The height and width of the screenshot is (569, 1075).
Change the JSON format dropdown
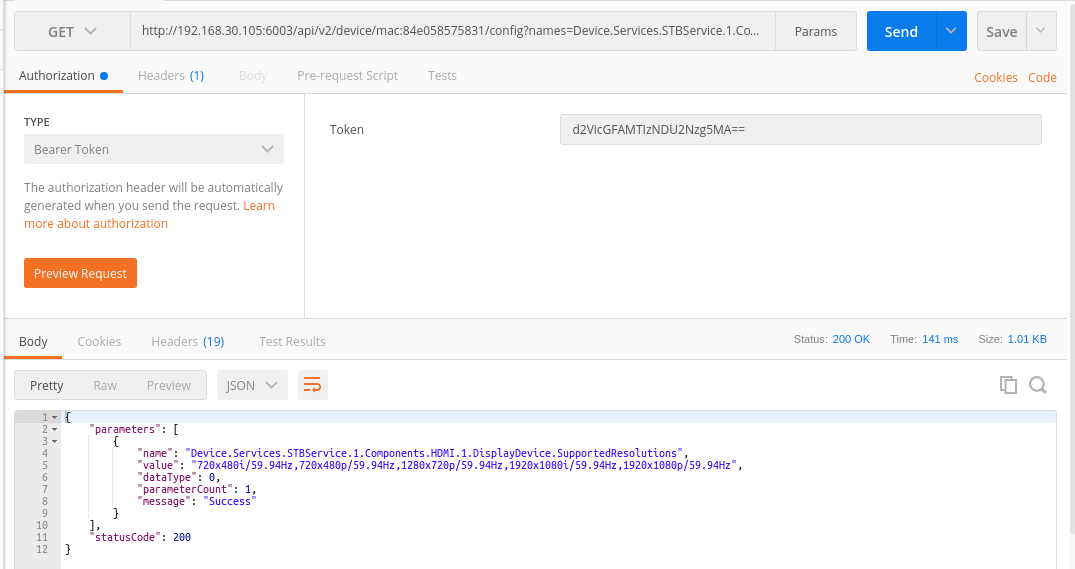click(252, 385)
